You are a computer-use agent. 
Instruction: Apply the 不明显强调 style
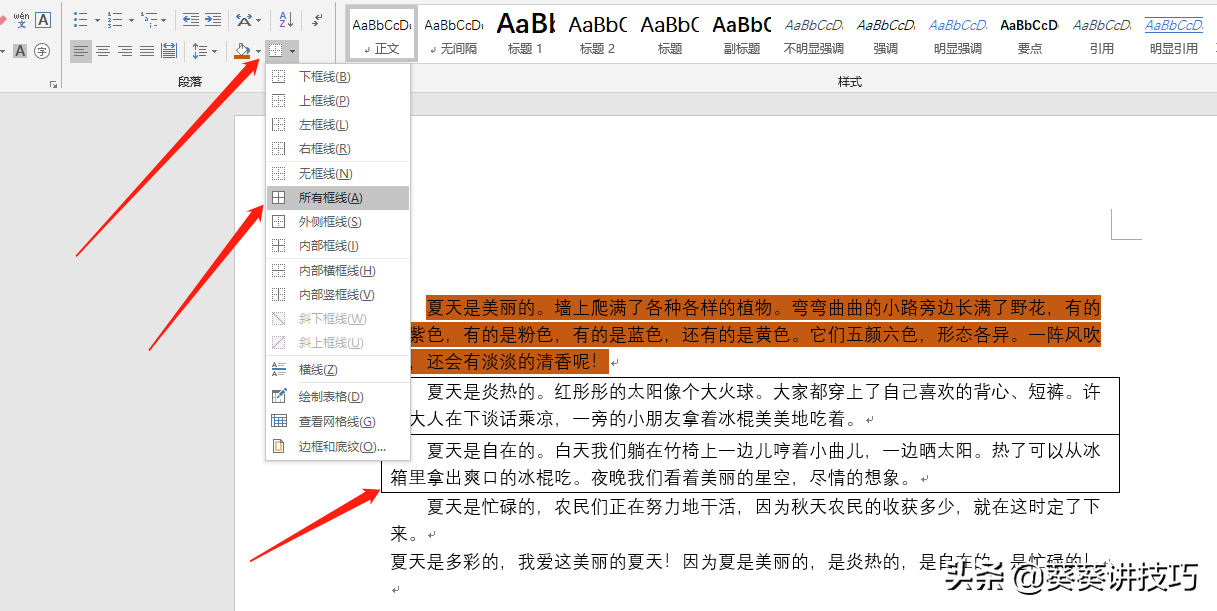click(x=814, y=33)
